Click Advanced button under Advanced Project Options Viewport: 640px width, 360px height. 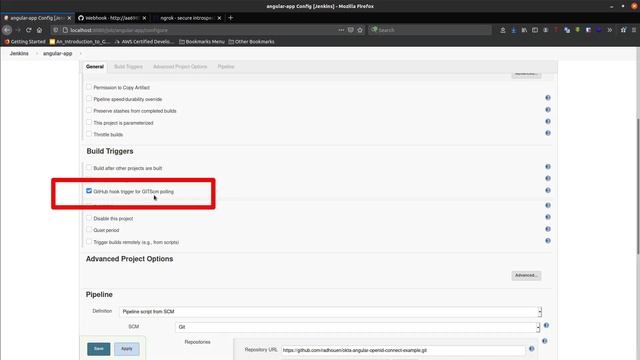tap(527, 276)
